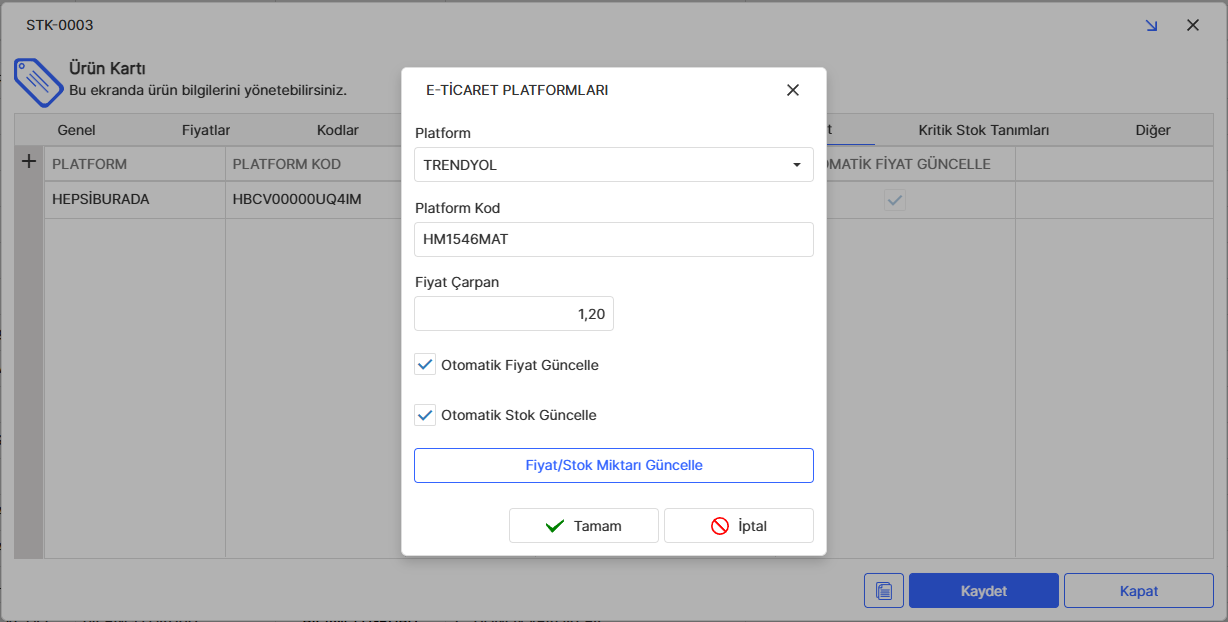1228x622 pixels.
Task: Open the Diğer tab
Action: pos(1152,130)
